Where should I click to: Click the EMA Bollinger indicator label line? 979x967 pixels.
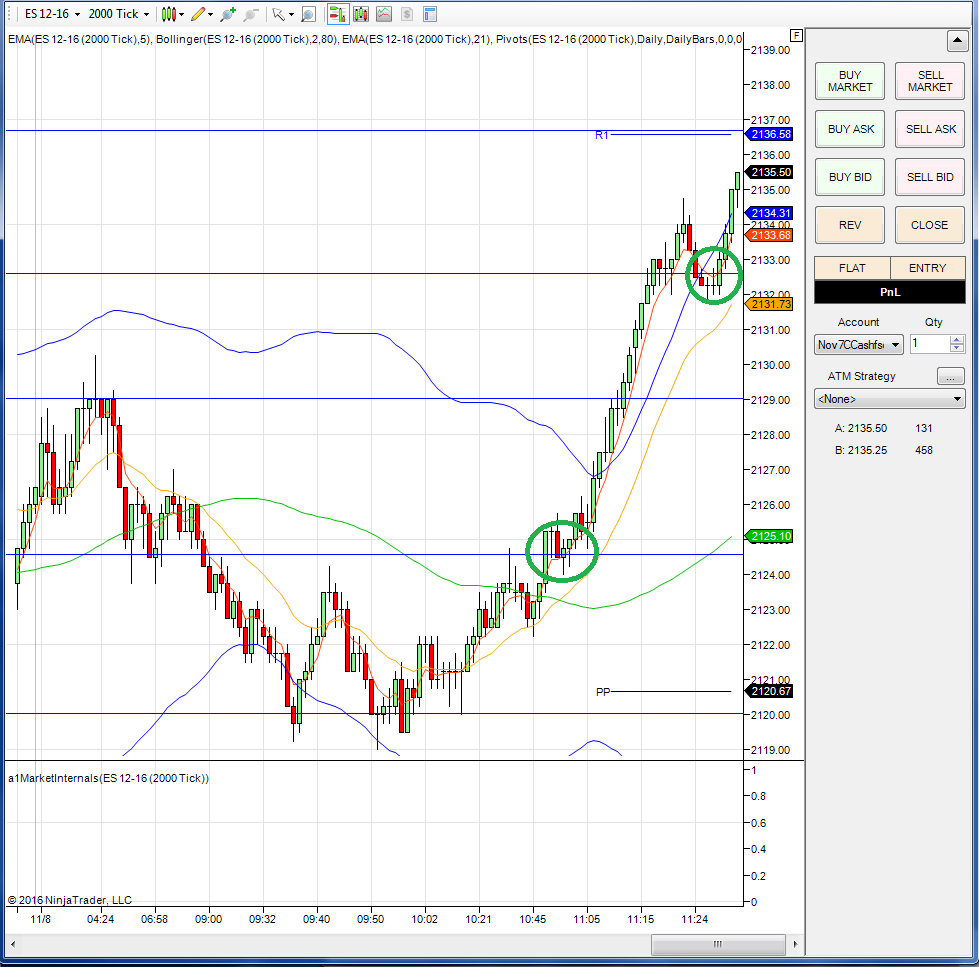point(375,39)
